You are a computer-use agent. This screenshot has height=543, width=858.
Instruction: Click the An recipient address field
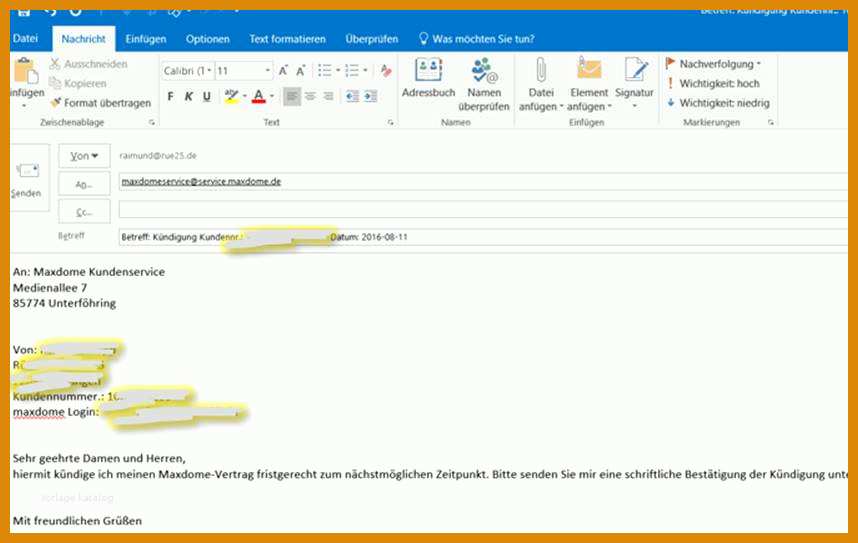[x=483, y=182]
